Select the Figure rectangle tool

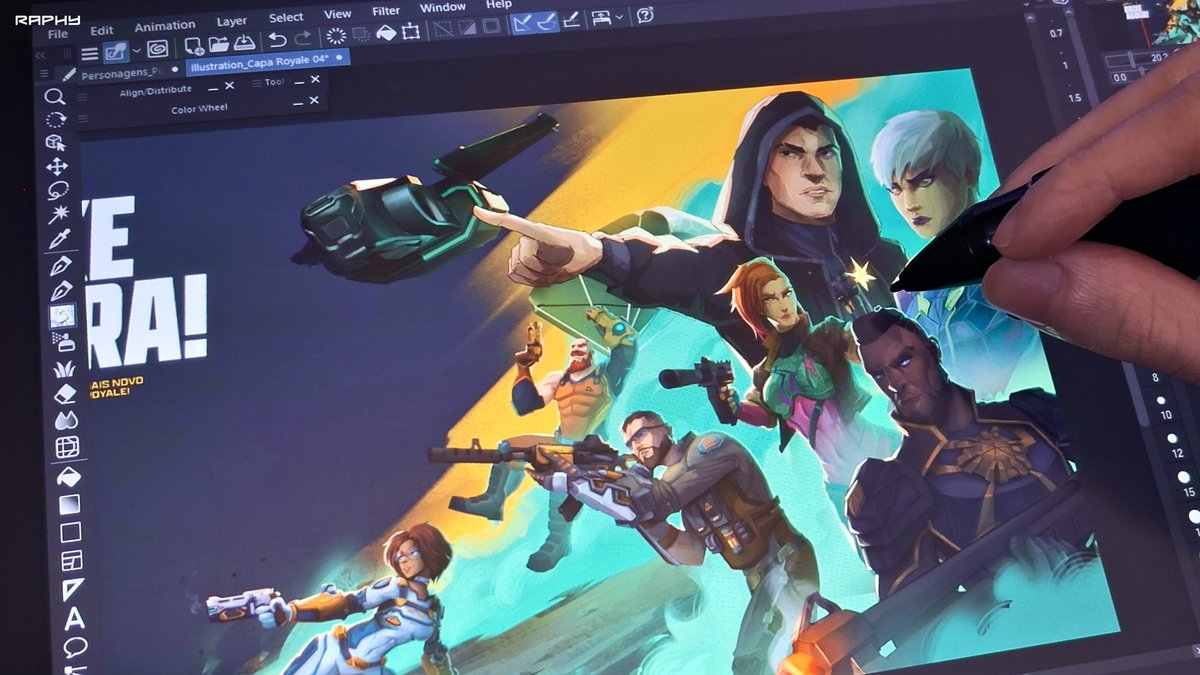(70, 532)
